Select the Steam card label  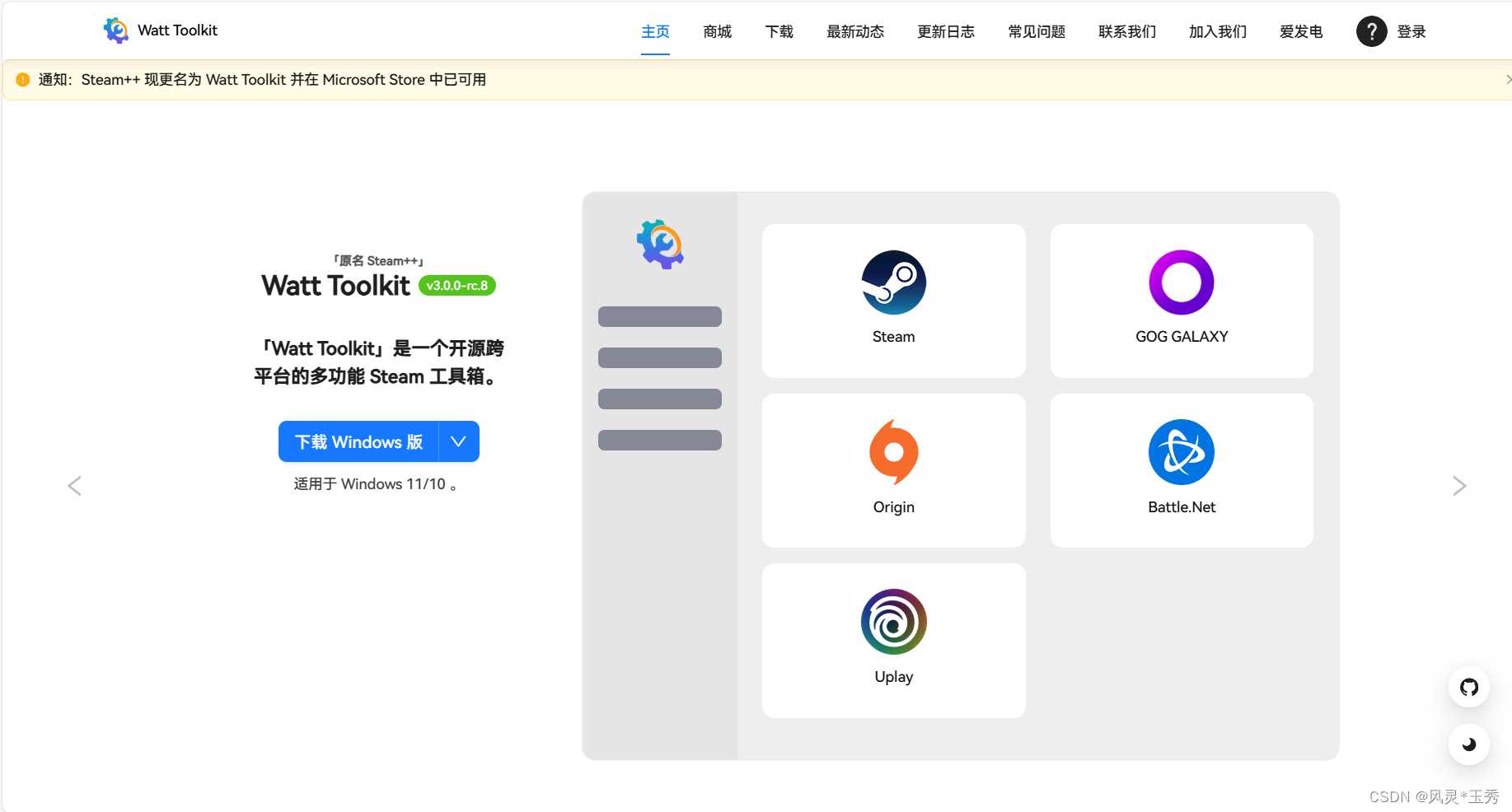point(893,337)
